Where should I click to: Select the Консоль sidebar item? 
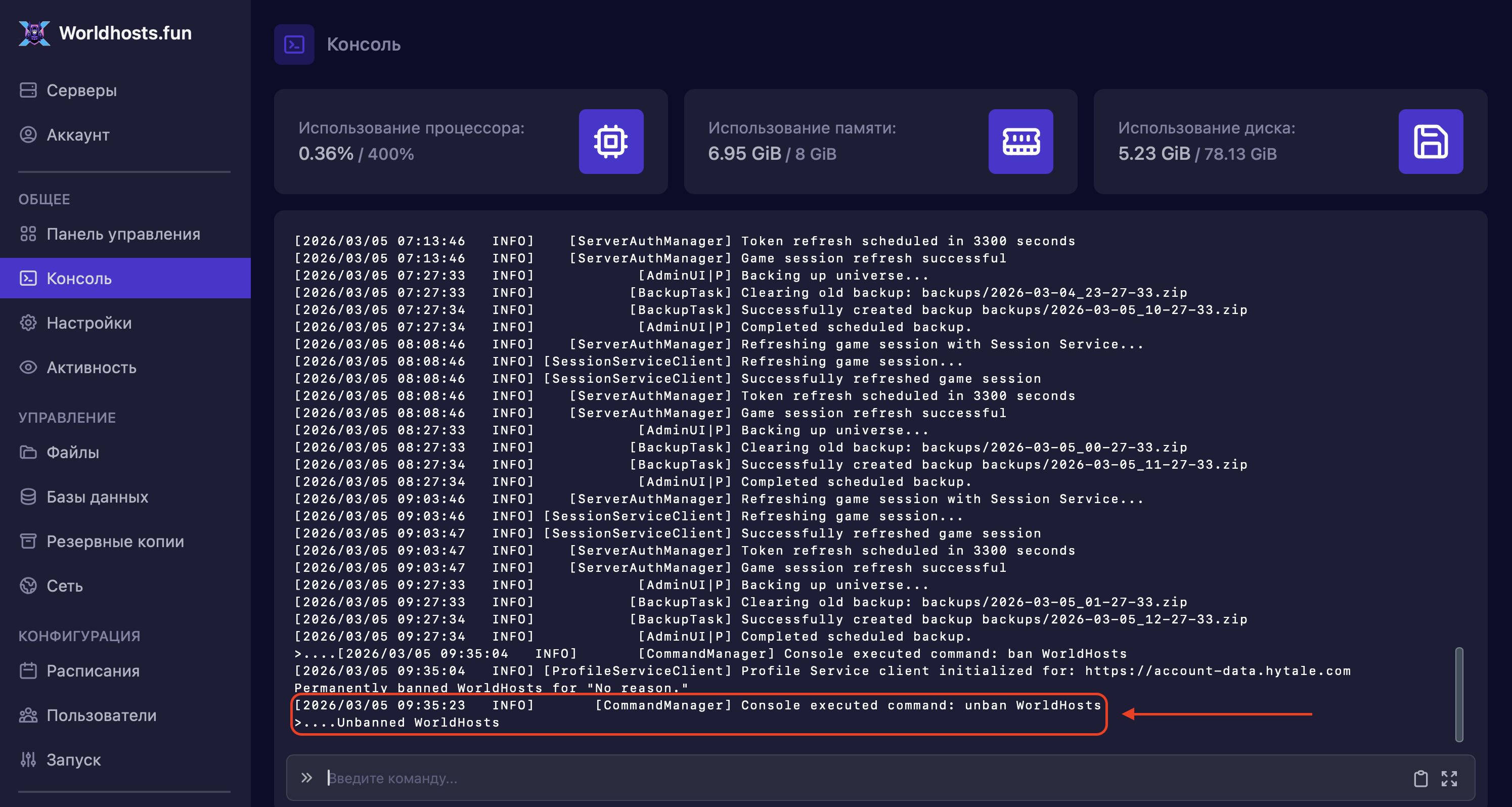tap(79, 278)
